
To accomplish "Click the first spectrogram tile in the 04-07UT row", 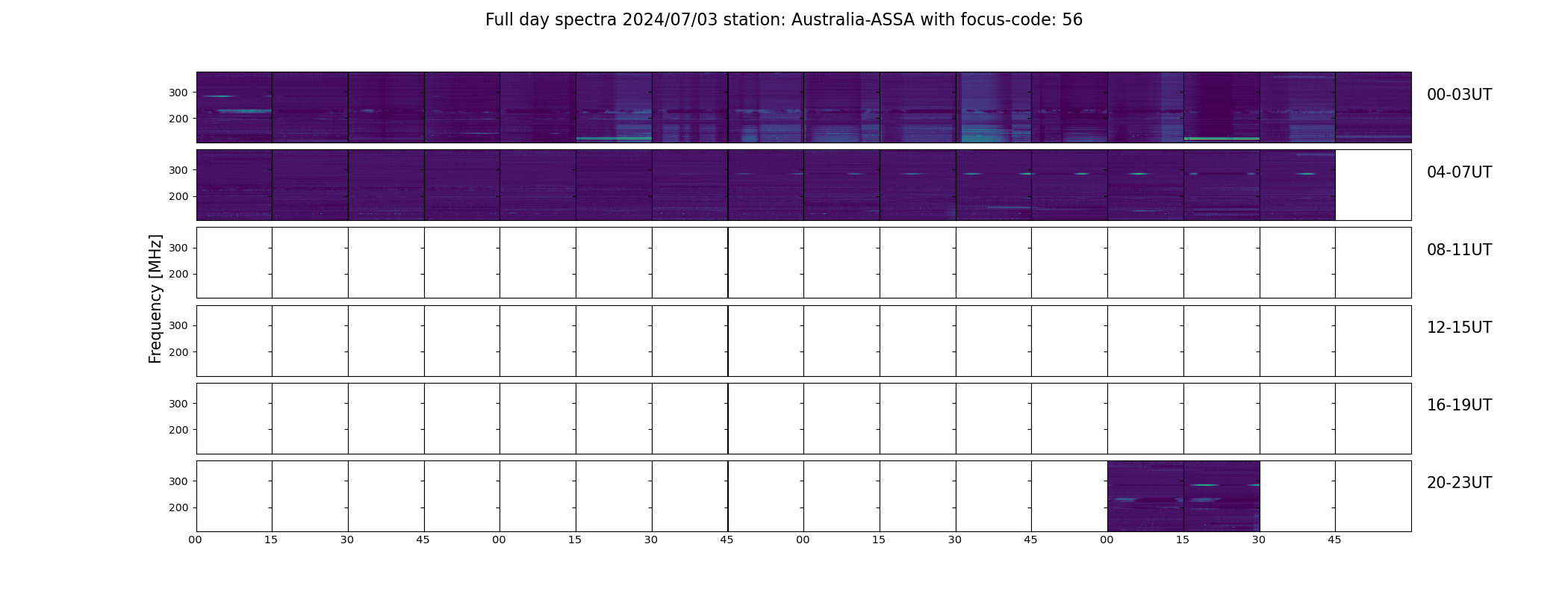I will point(234,185).
